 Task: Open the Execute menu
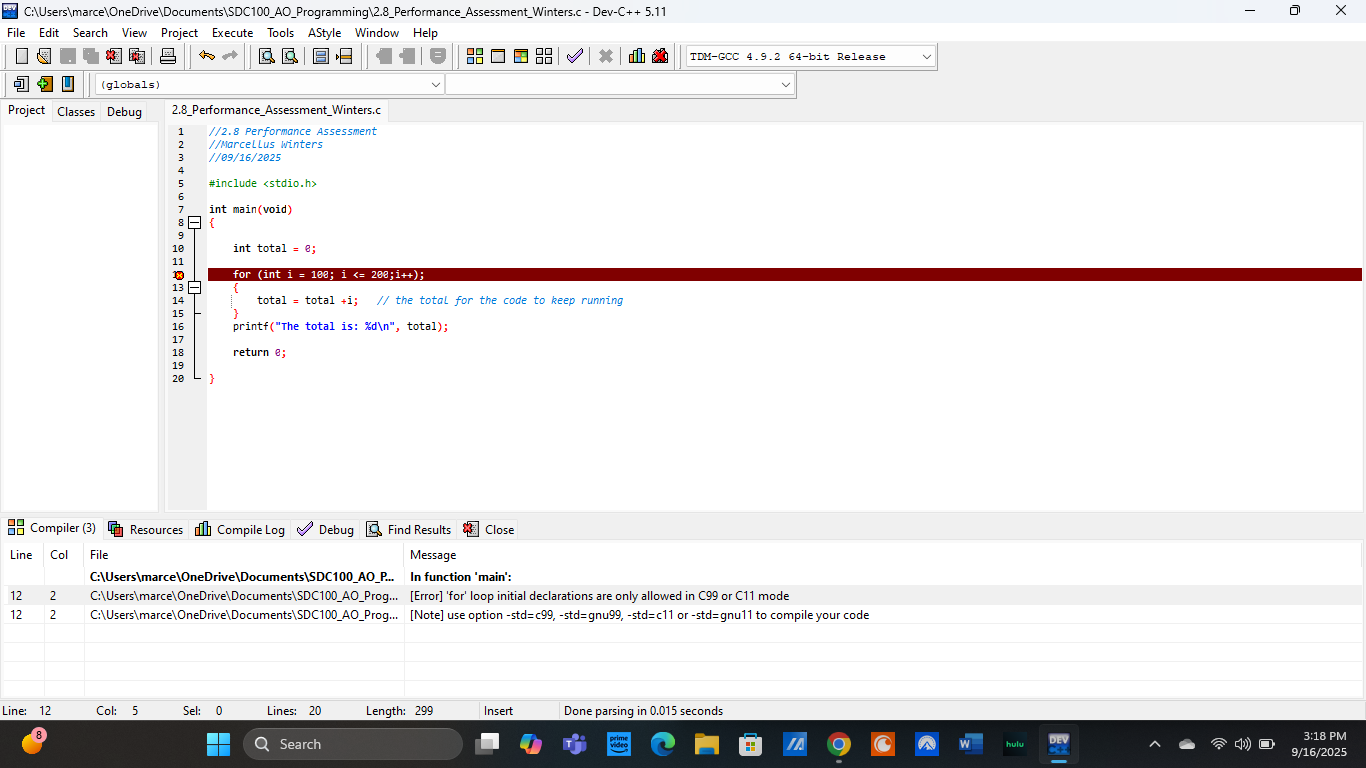(233, 33)
